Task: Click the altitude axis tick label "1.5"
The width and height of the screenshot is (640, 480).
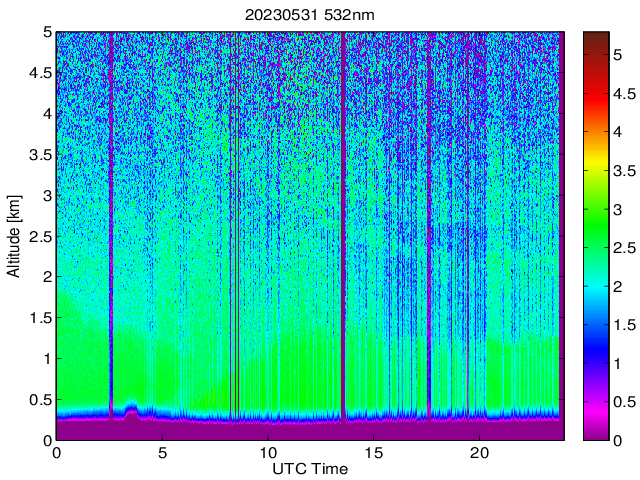Action: [40, 317]
